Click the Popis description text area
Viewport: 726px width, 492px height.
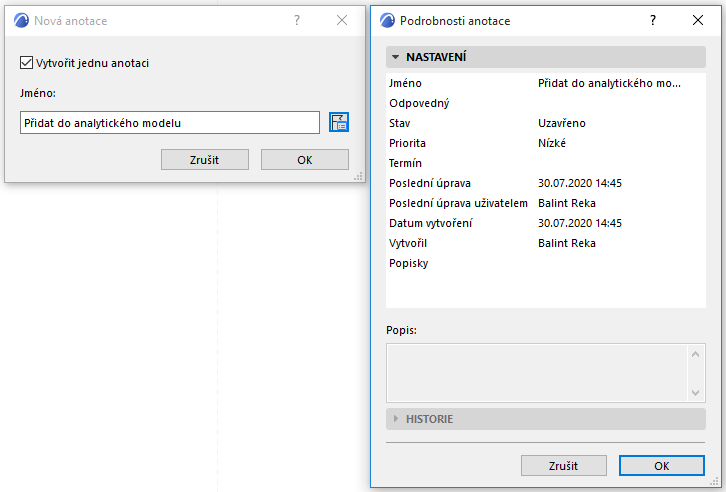coord(536,371)
